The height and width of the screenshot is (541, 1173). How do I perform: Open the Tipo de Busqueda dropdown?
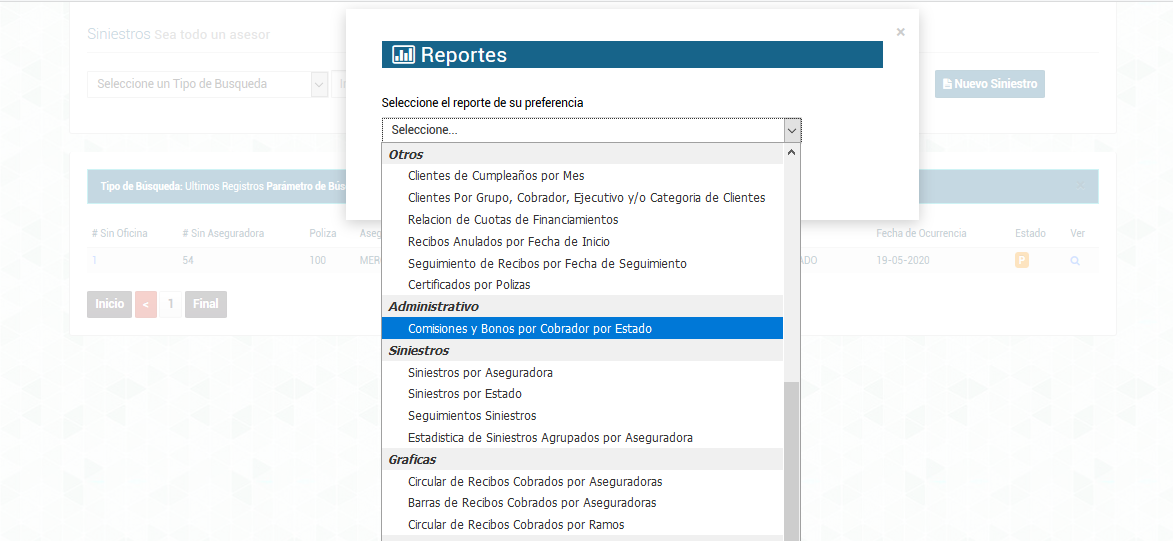208,84
